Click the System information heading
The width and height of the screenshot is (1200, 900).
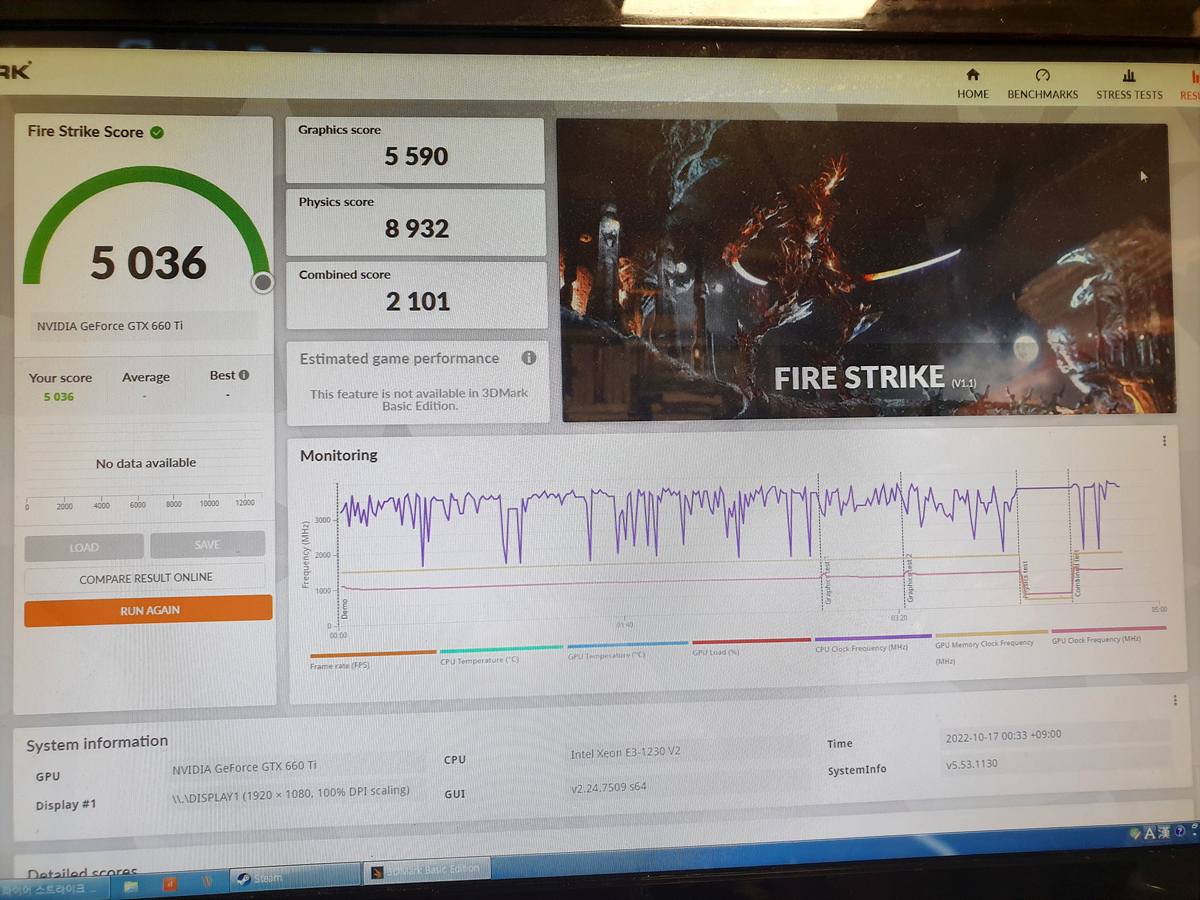[97, 743]
